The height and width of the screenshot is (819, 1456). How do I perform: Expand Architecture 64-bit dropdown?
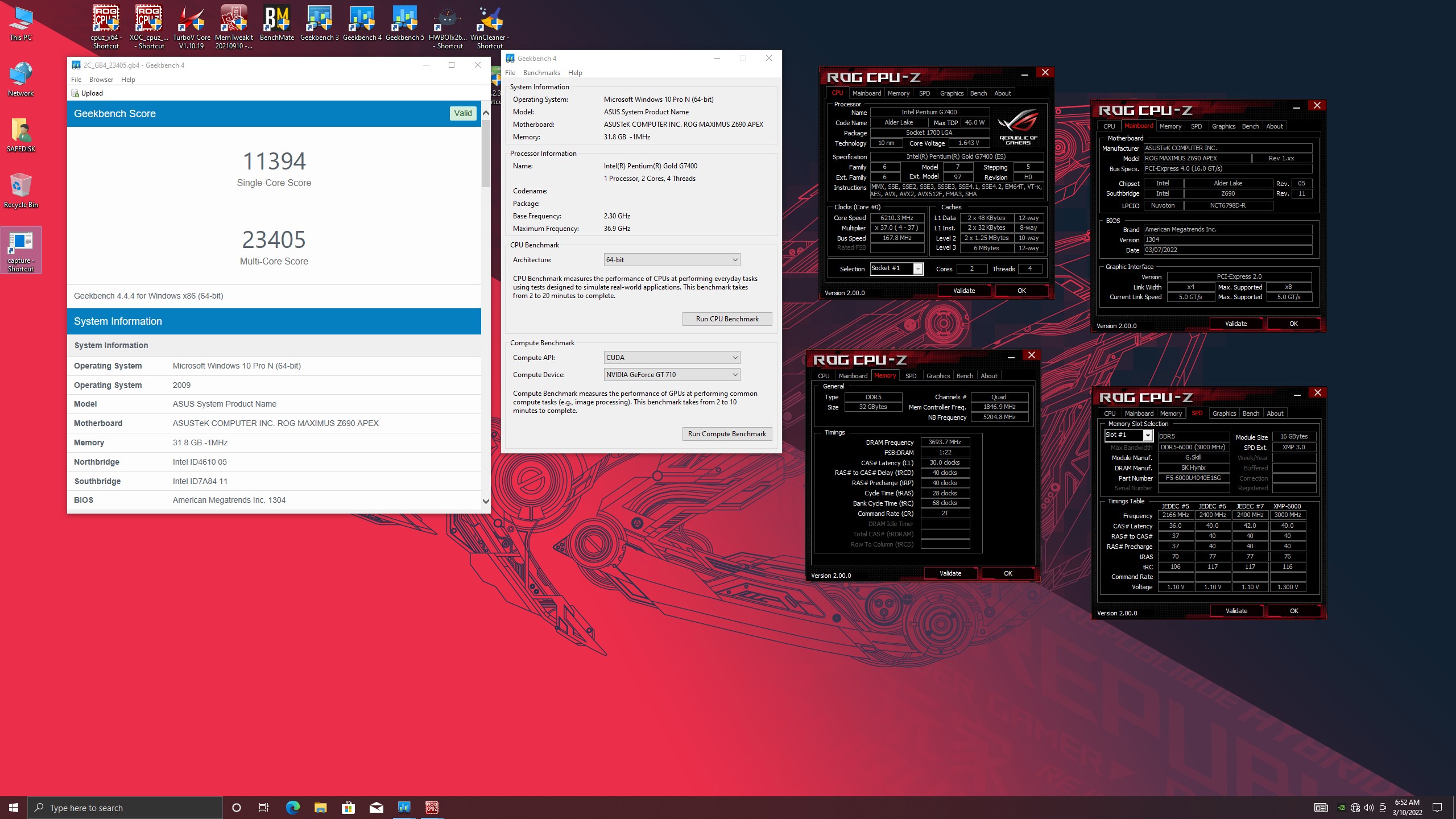click(672, 260)
